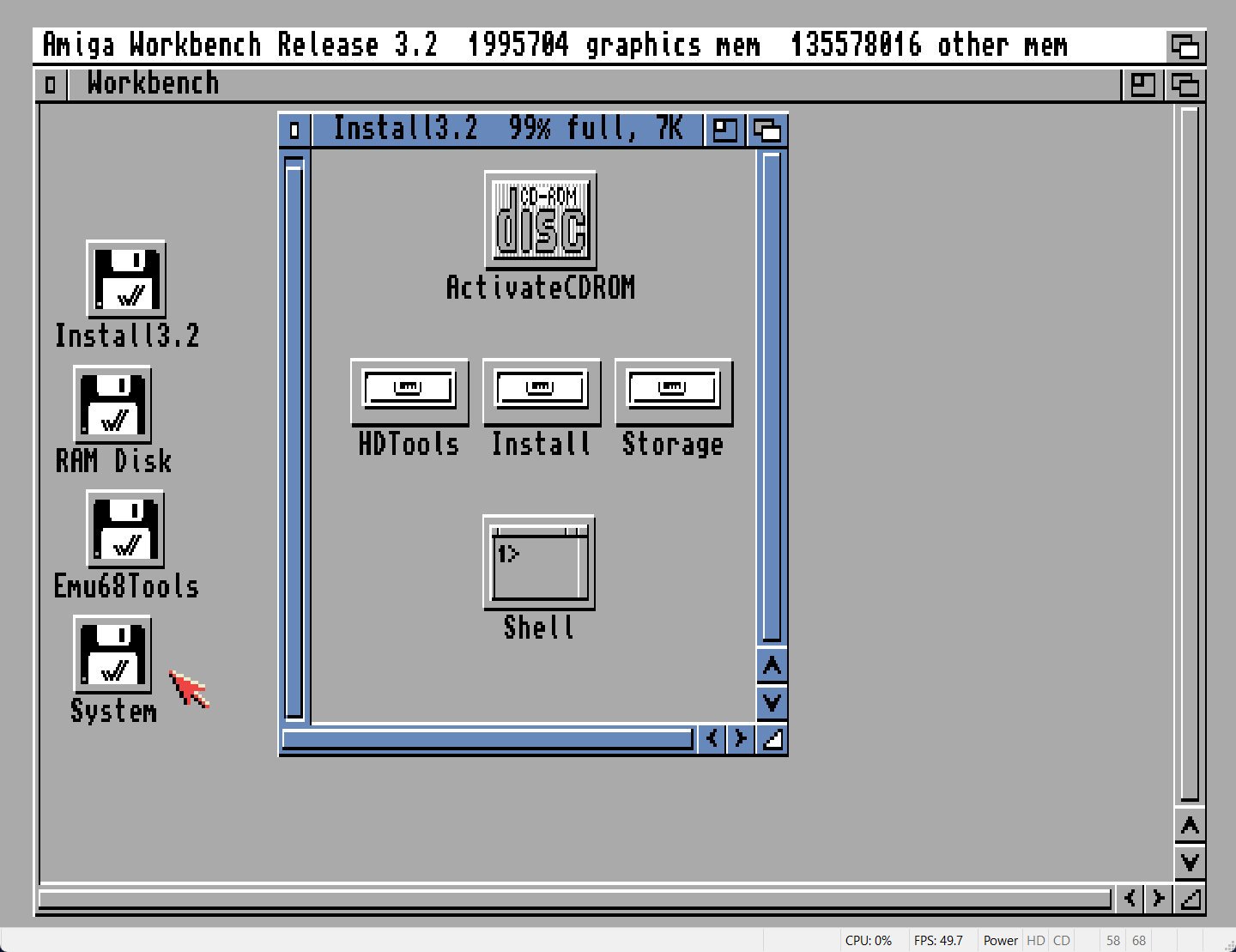The height and width of the screenshot is (952, 1236).
Task: Click the CD indicator in emulator status bar
Action: coord(1062,941)
